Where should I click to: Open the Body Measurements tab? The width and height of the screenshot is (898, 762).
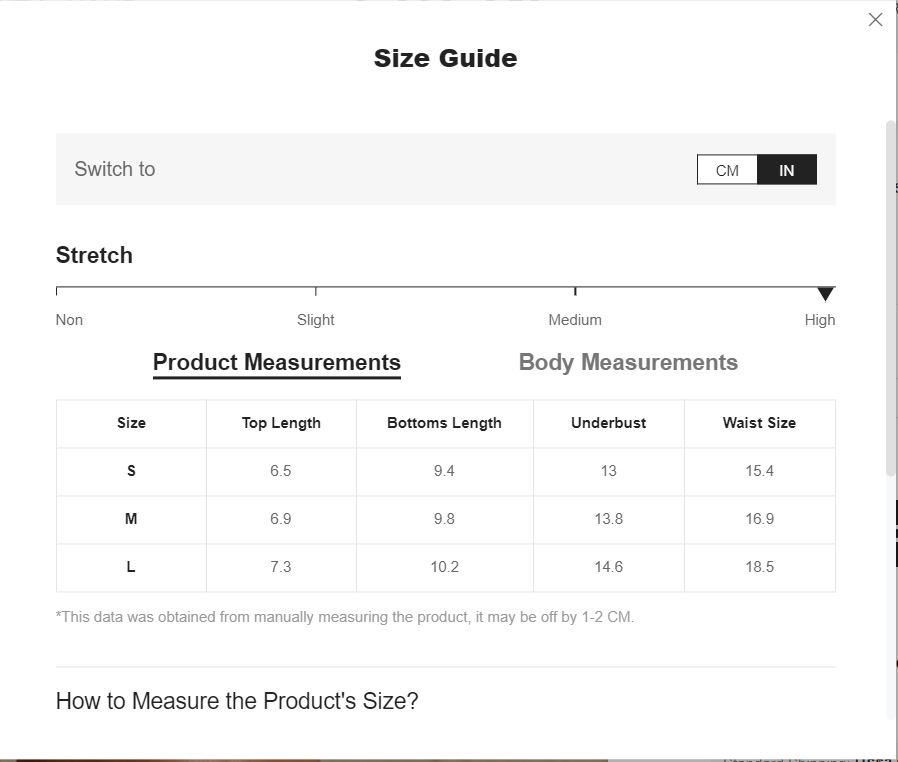tap(628, 363)
